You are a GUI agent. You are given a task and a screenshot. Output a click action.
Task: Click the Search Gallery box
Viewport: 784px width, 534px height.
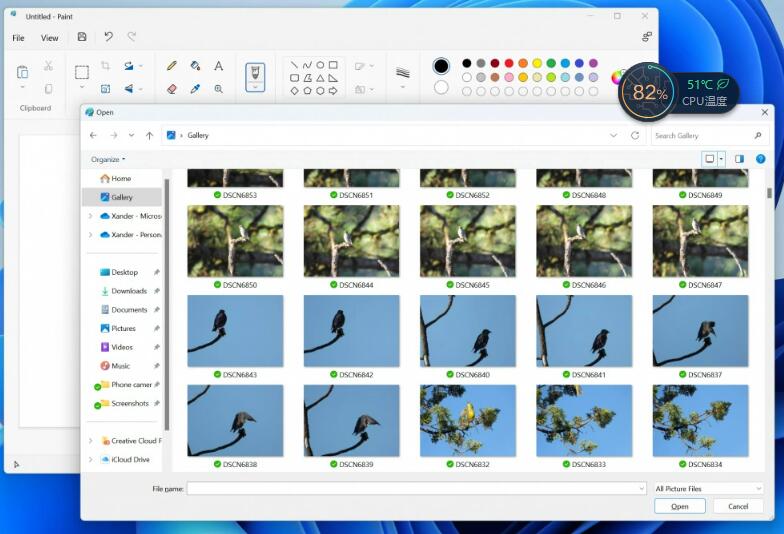pos(708,136)
